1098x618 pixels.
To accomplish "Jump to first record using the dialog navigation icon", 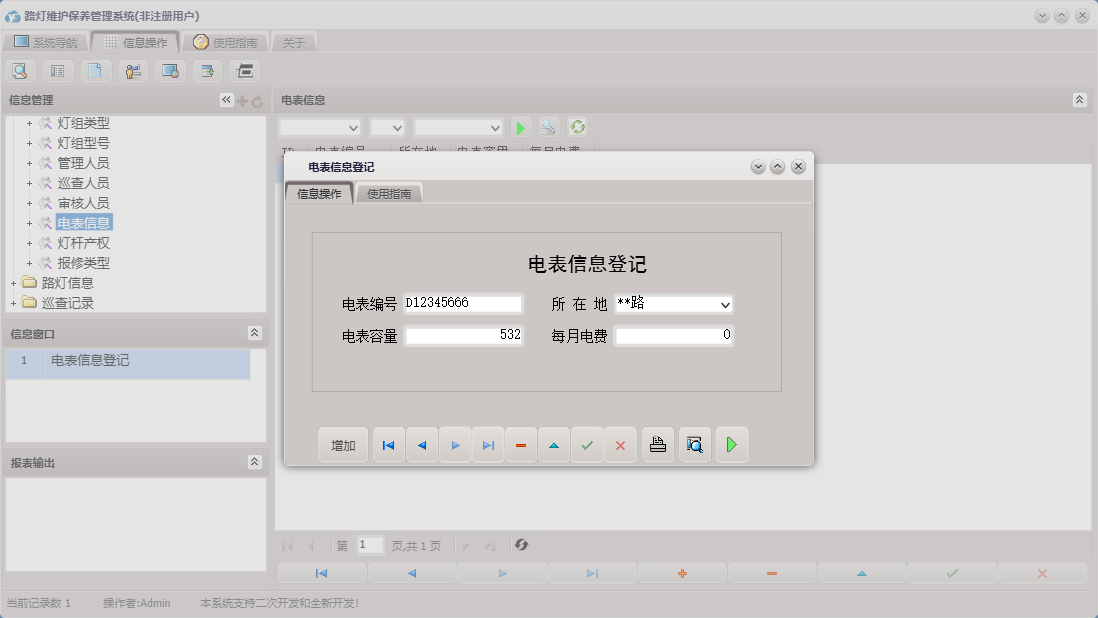I will pos(388,444).
